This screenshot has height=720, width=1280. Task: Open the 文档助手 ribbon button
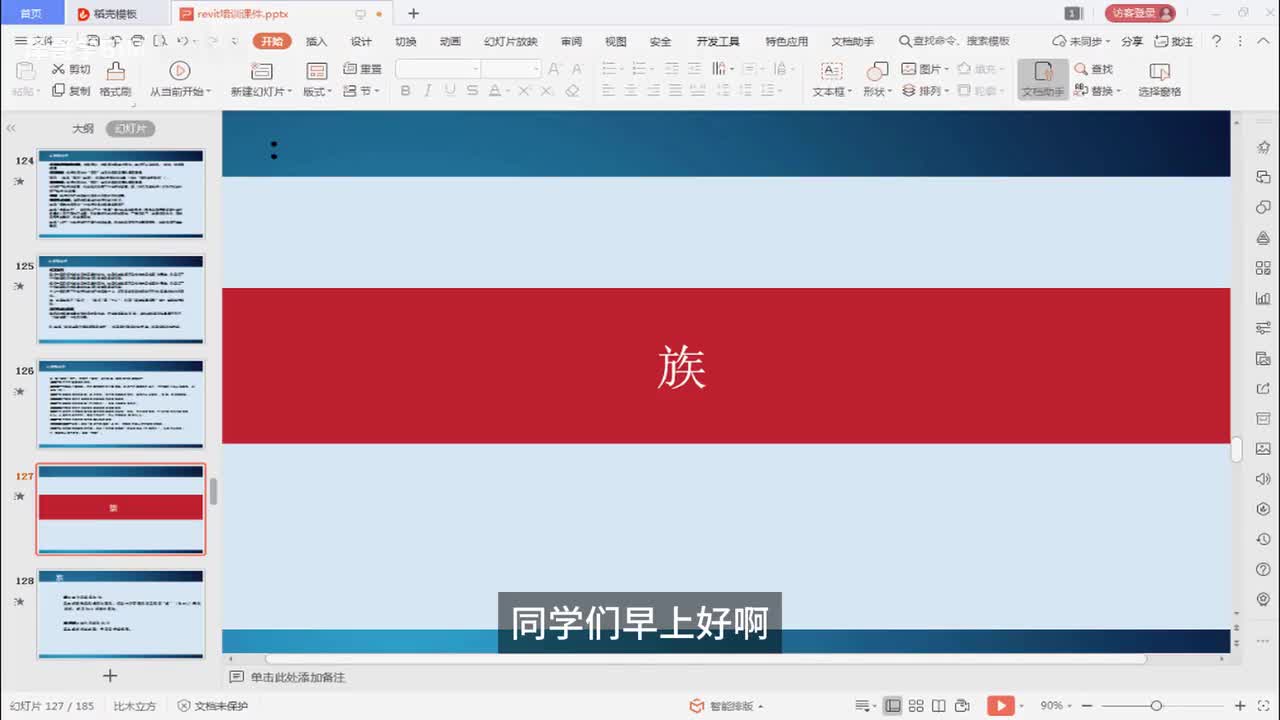(x=1043, y=79)
